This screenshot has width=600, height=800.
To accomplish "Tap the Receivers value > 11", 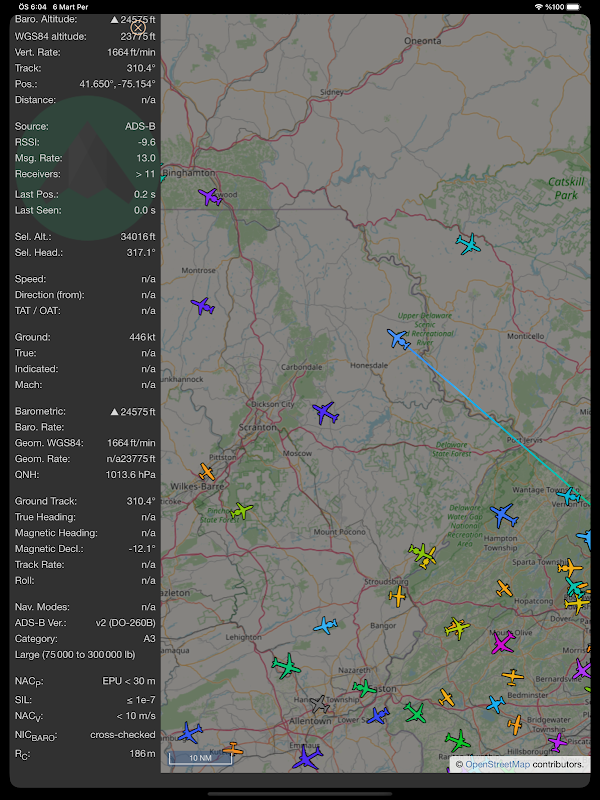I will [x=145, y=173].
